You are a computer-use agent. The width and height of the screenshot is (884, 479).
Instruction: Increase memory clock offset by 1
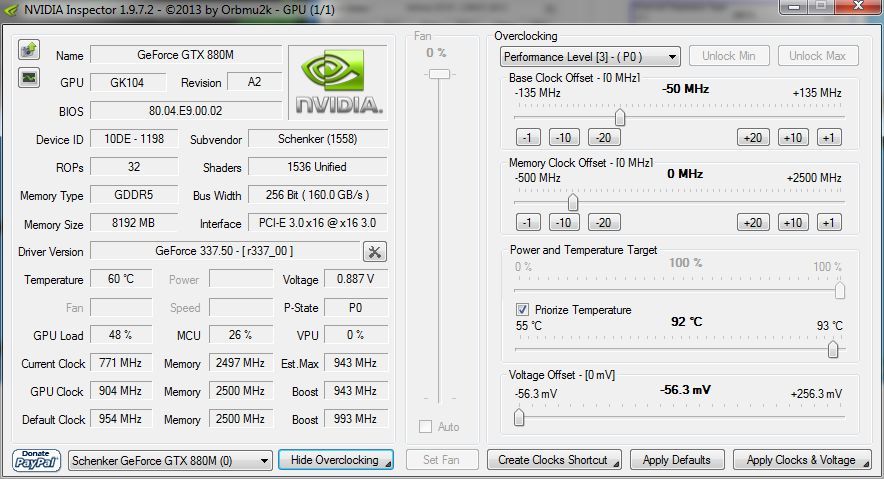(x=829, y=223)
